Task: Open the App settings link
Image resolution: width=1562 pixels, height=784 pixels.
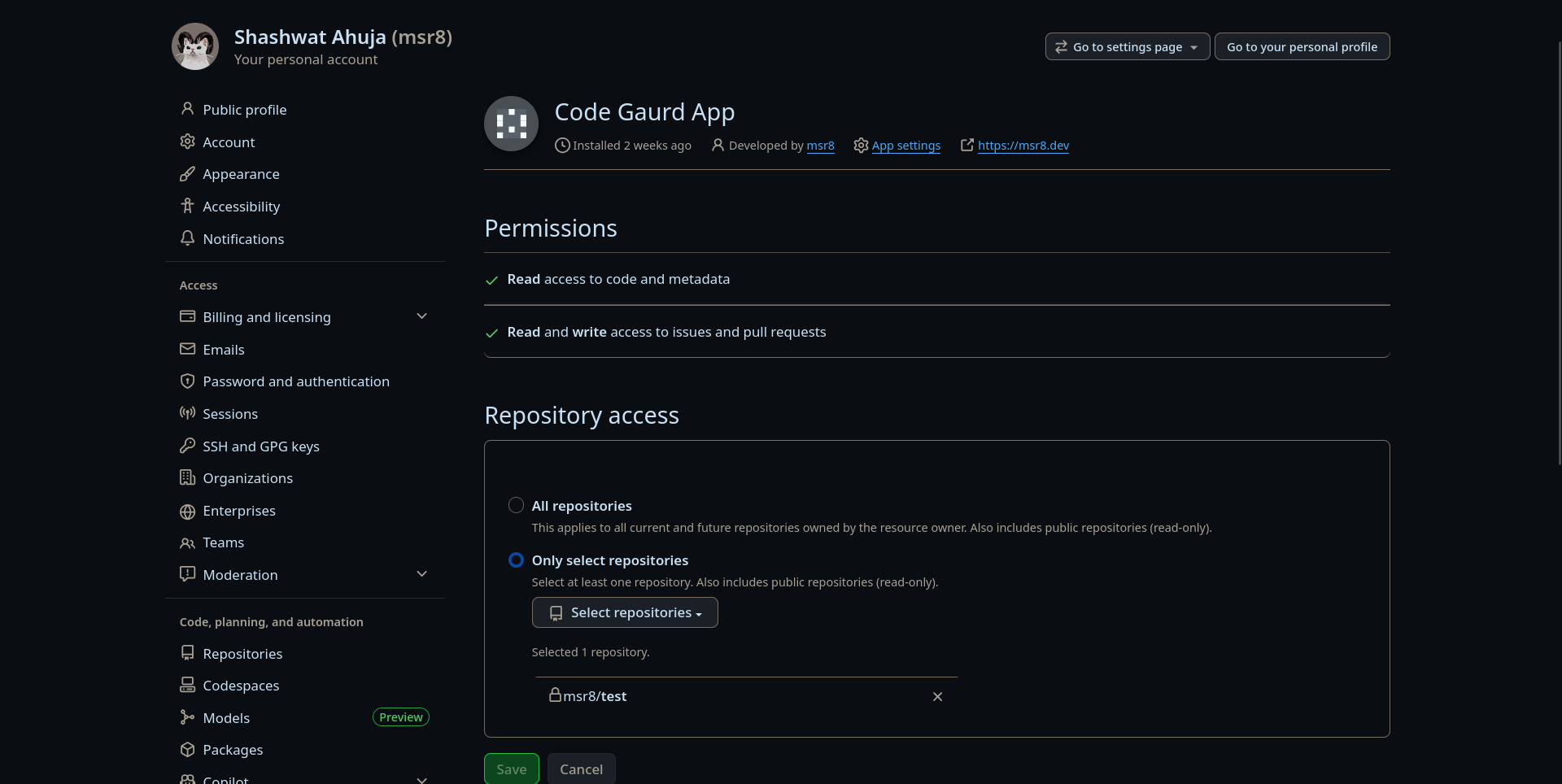Action: point(906,146)
